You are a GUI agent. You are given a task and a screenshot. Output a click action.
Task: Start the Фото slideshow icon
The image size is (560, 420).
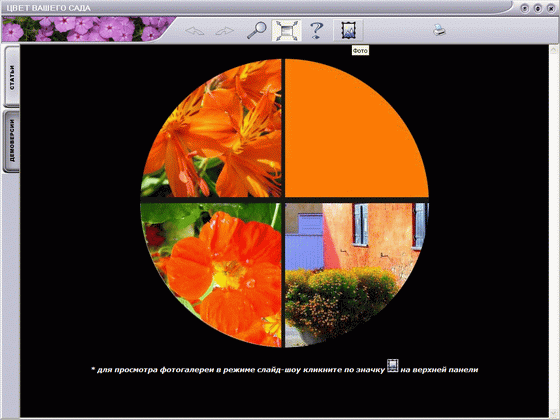[348, 30]
